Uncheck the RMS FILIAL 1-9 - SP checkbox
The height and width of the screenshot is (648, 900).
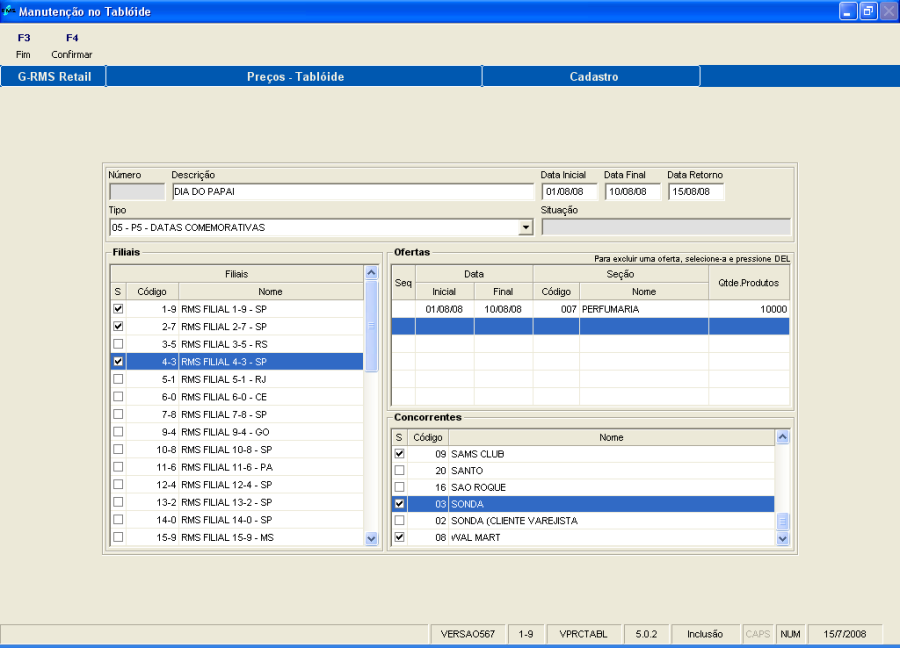[x=118, y=309]
